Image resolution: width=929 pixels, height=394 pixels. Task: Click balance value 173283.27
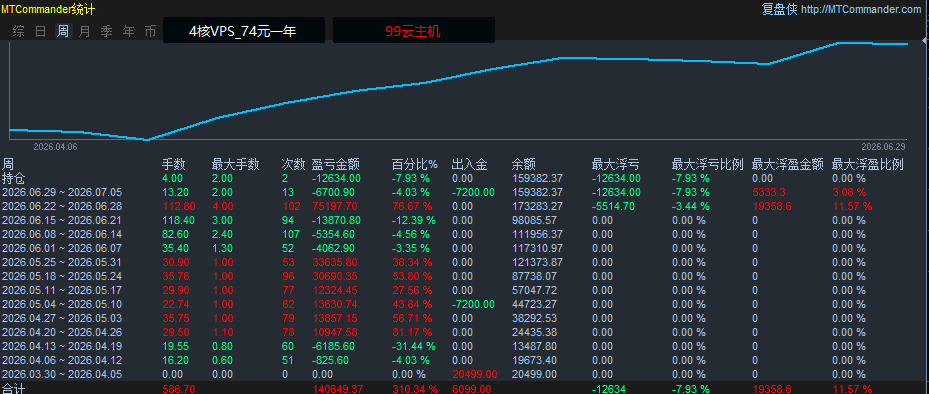coord(537,206)
